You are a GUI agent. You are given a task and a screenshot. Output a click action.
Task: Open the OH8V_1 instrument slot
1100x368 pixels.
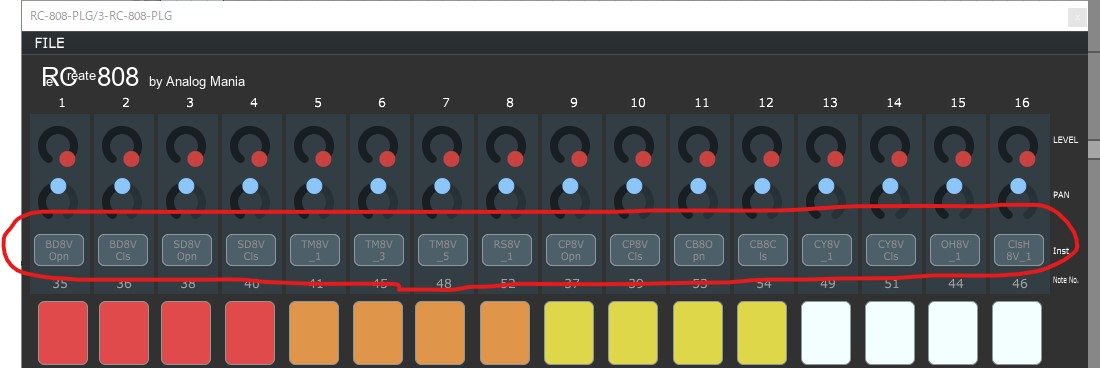coord(955,250)
